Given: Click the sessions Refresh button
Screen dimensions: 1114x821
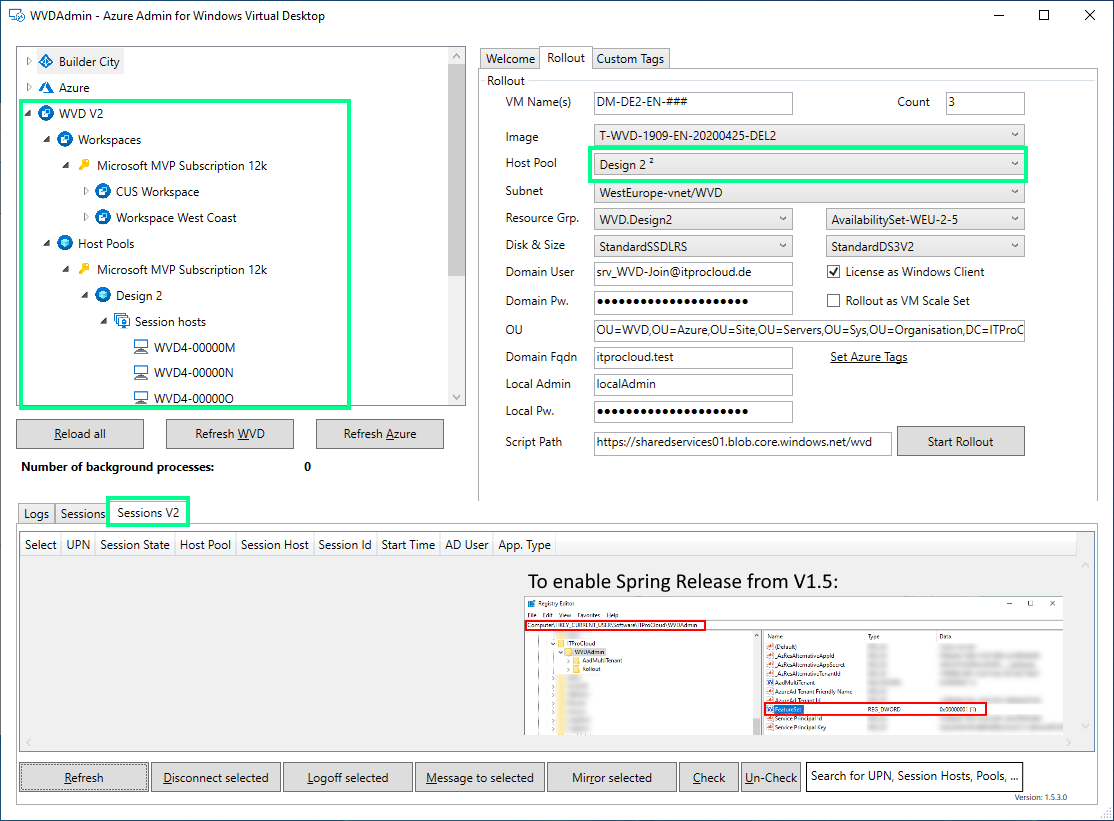Looking at the screenshot, I should pyautogui.click(x=84, y=777).
